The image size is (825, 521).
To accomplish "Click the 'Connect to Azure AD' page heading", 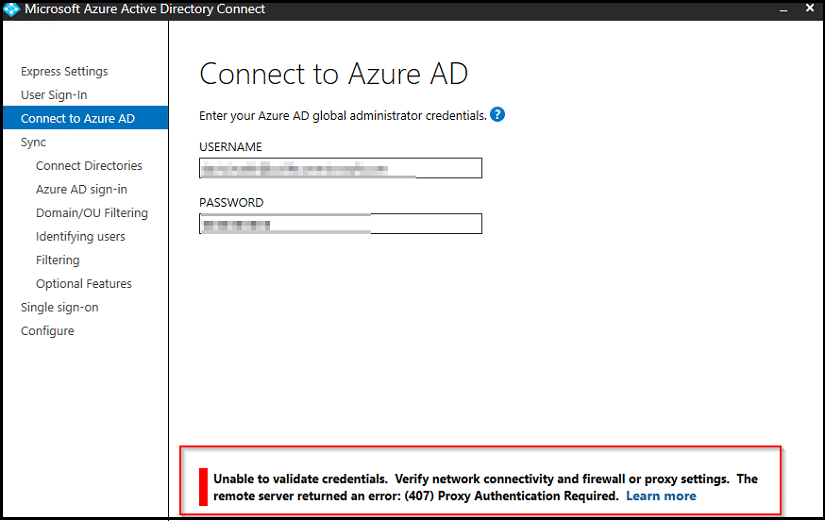I will pos(334,74).
